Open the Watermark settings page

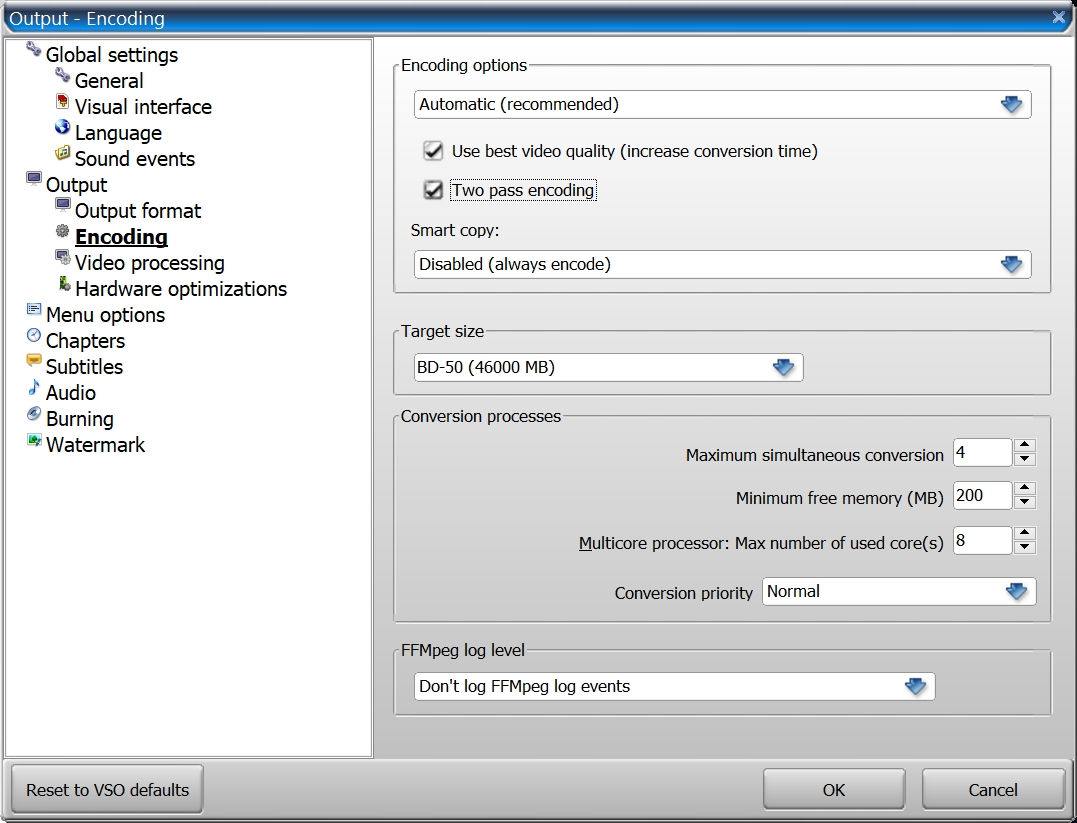[95, 445]
